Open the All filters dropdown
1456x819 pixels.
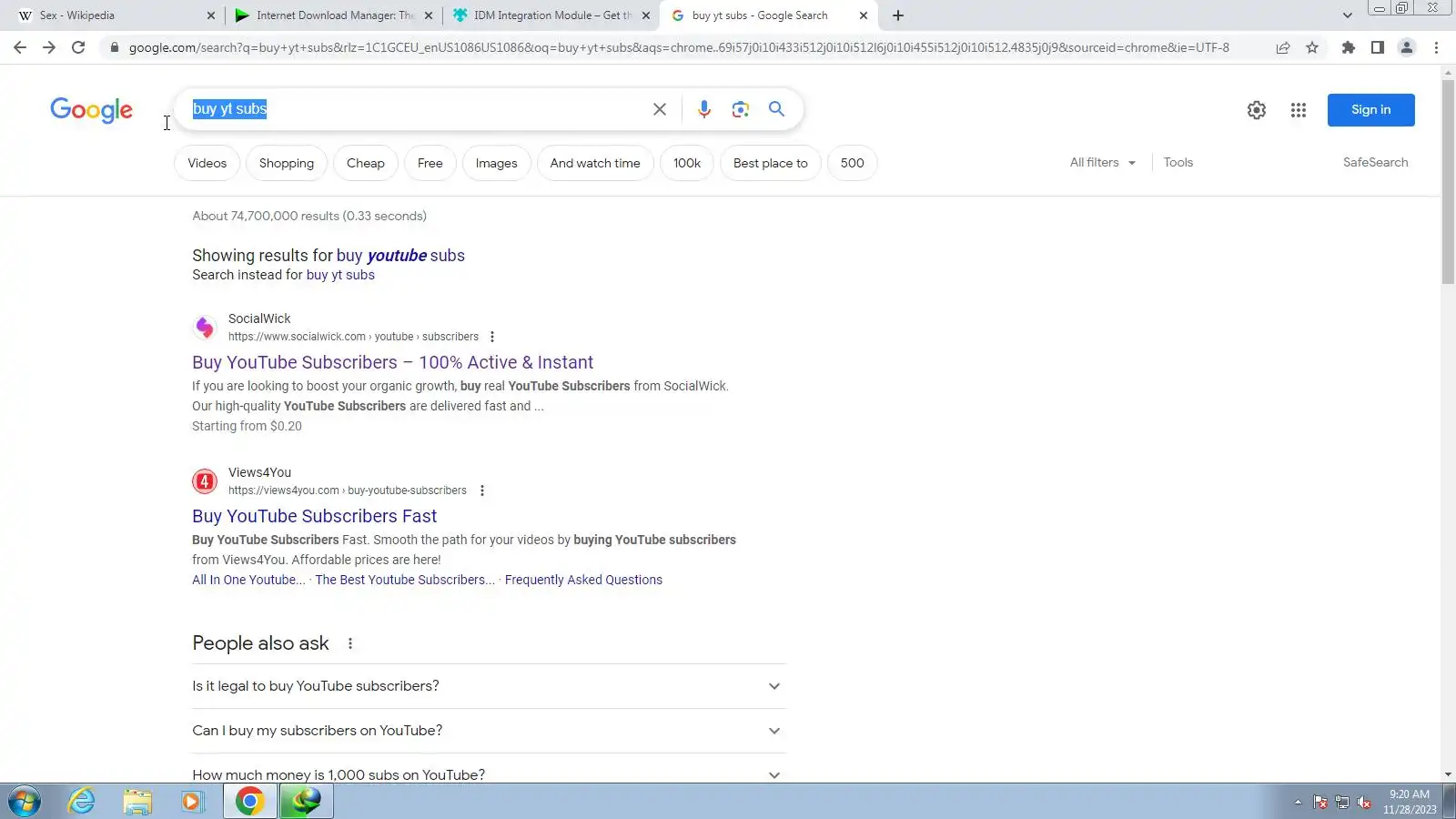click(x=1103, y=163)
